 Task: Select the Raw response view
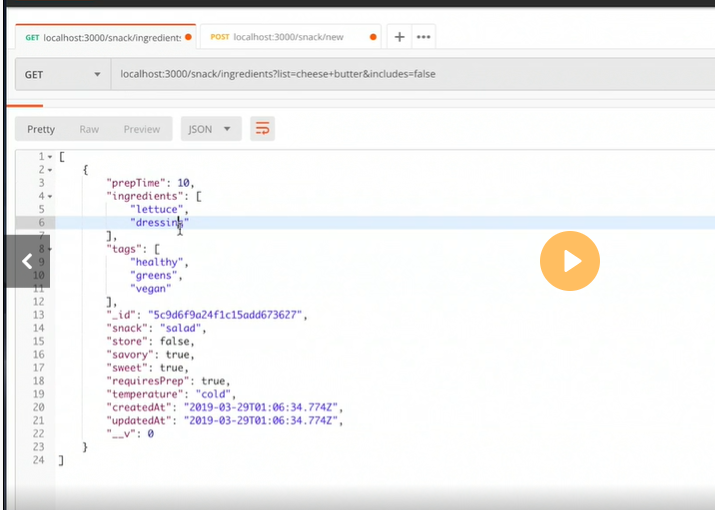click(89, 129)
